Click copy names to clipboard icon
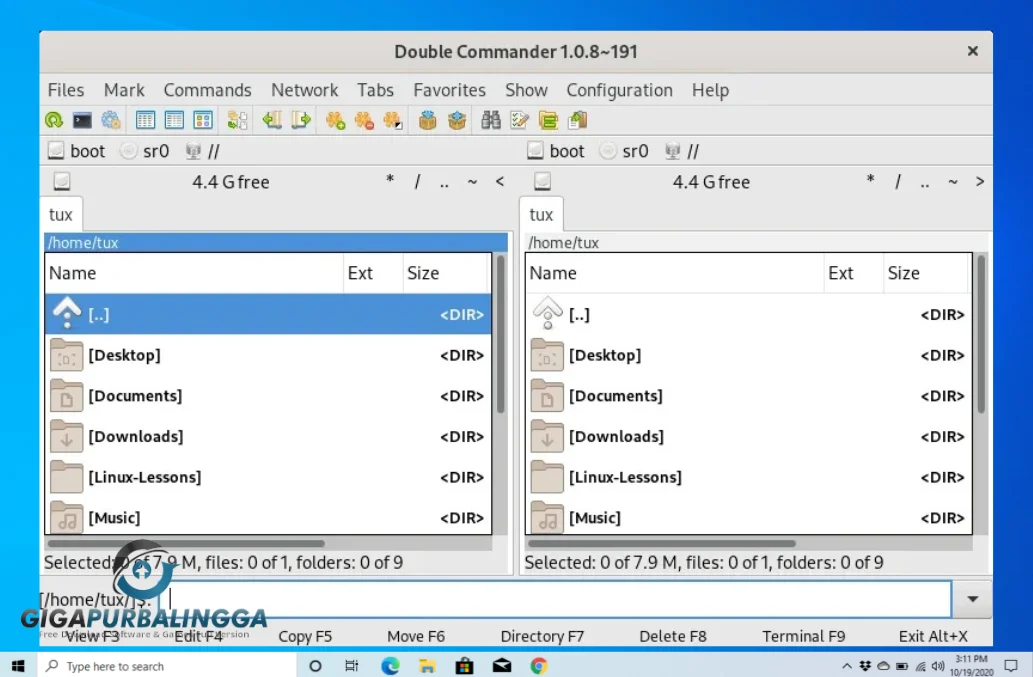The image size is (1033, 677). 577,120
